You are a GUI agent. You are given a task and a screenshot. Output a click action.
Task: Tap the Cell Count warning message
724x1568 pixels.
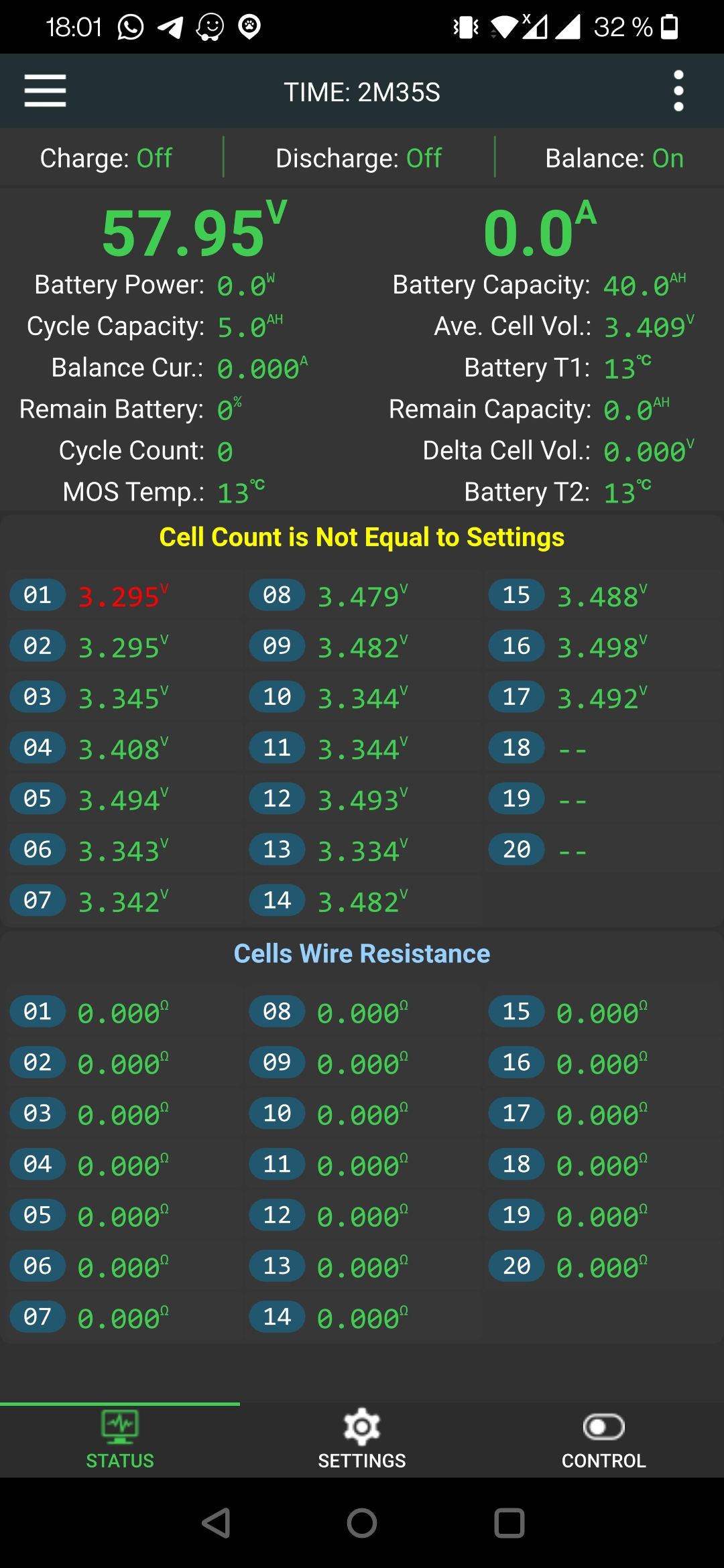362,537
